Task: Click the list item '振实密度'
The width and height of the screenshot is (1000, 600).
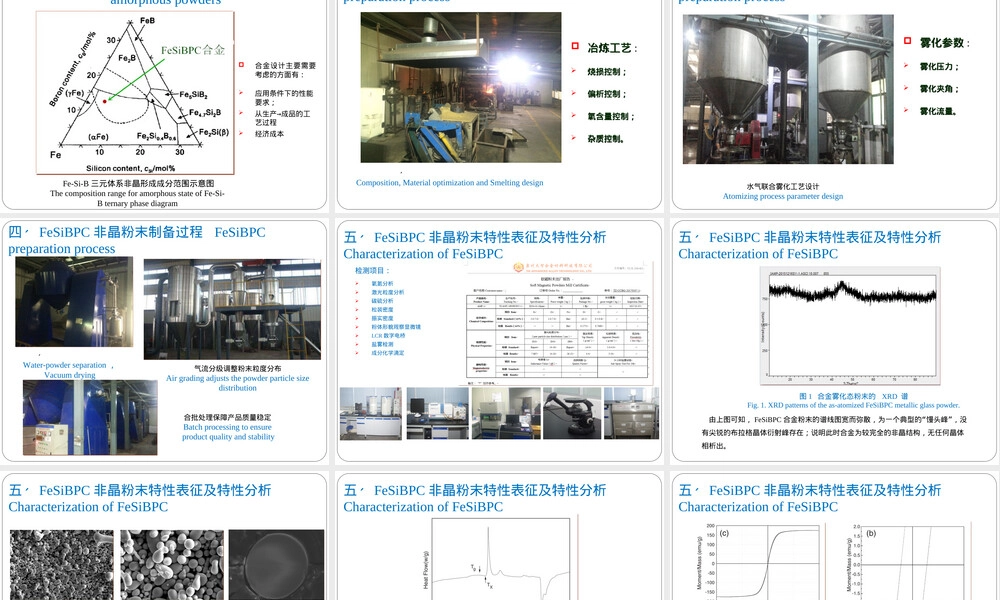Action: coord(382,318)
